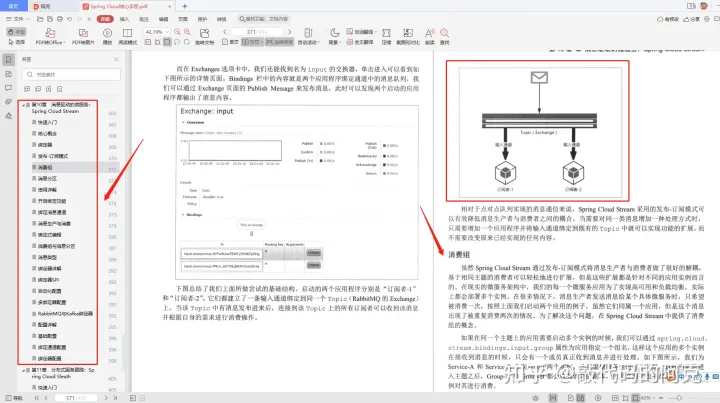Open the RabbitMQ and Kafka binder bookmark
This screenshot has height=403, width=720.
coord(64,313)
